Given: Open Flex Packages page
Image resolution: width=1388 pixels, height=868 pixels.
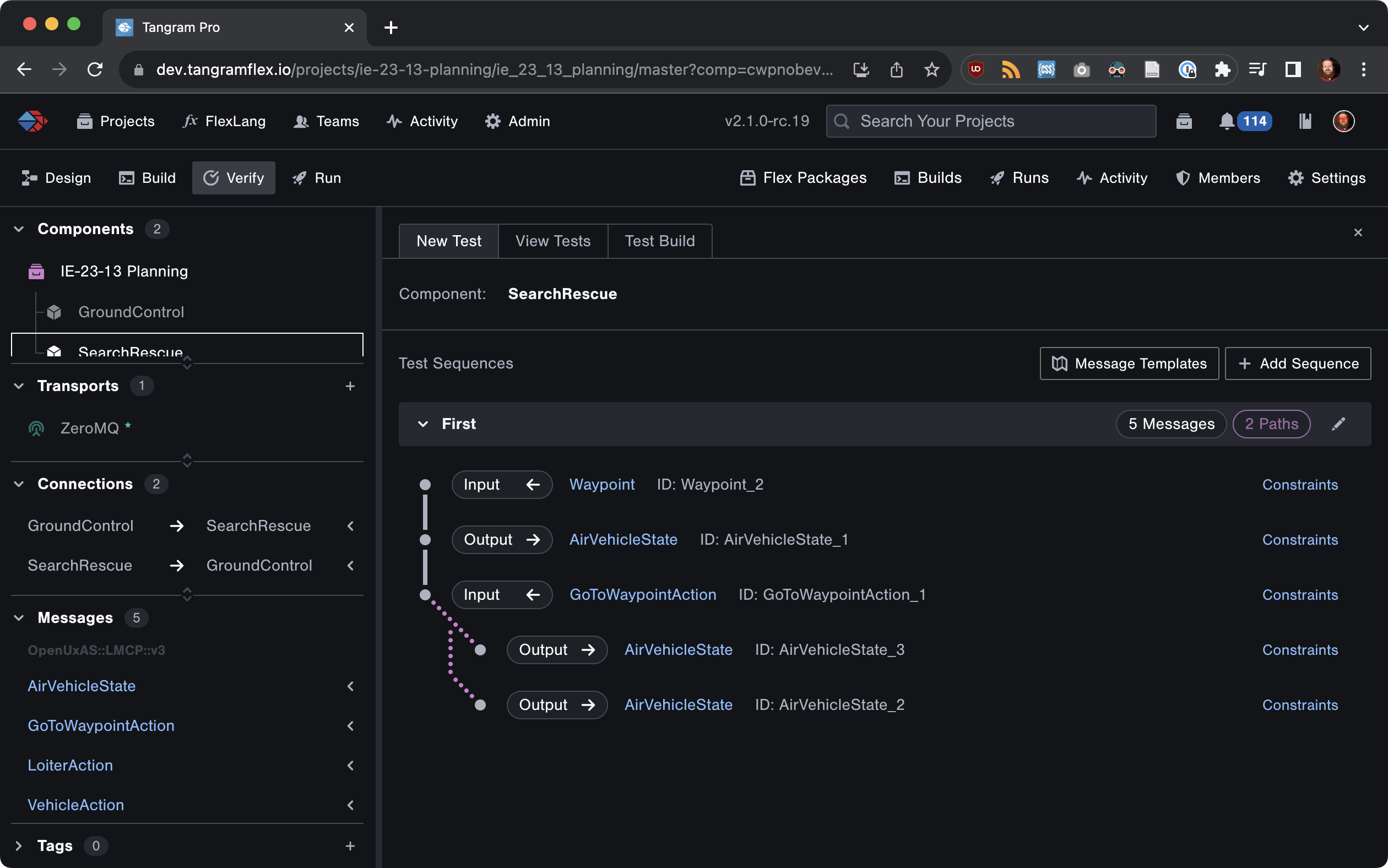Looking at the screenshot, I should click(803, 178).
